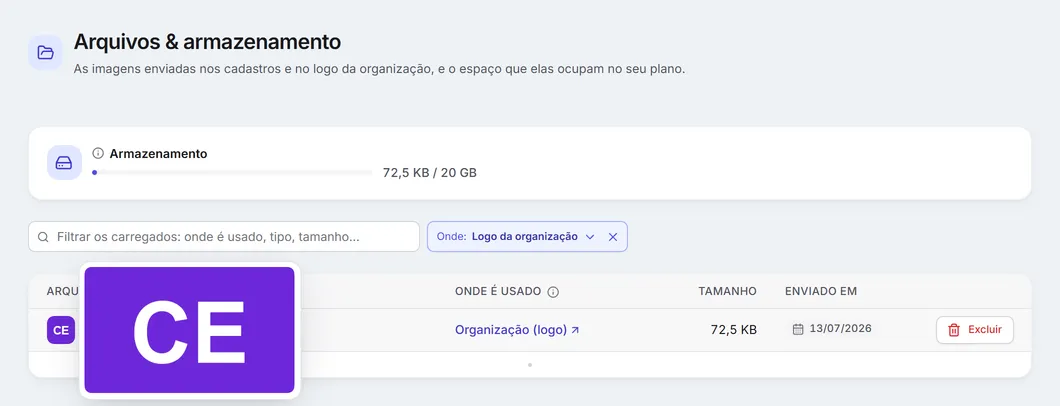Click the 13/07/2026 date cell
Viewport: 1060px width, 406px height.
point(840,329)
